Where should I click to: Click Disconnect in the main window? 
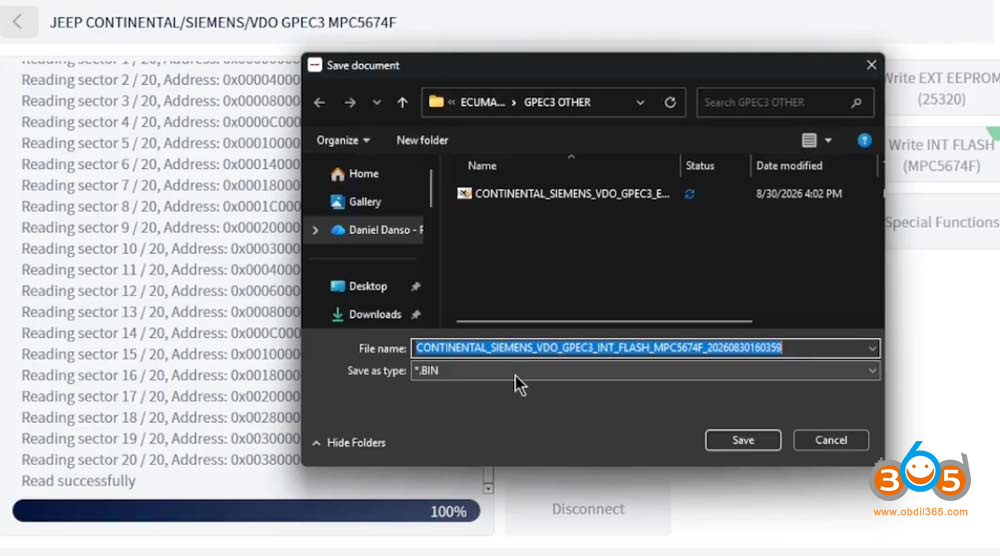[588, 509]
